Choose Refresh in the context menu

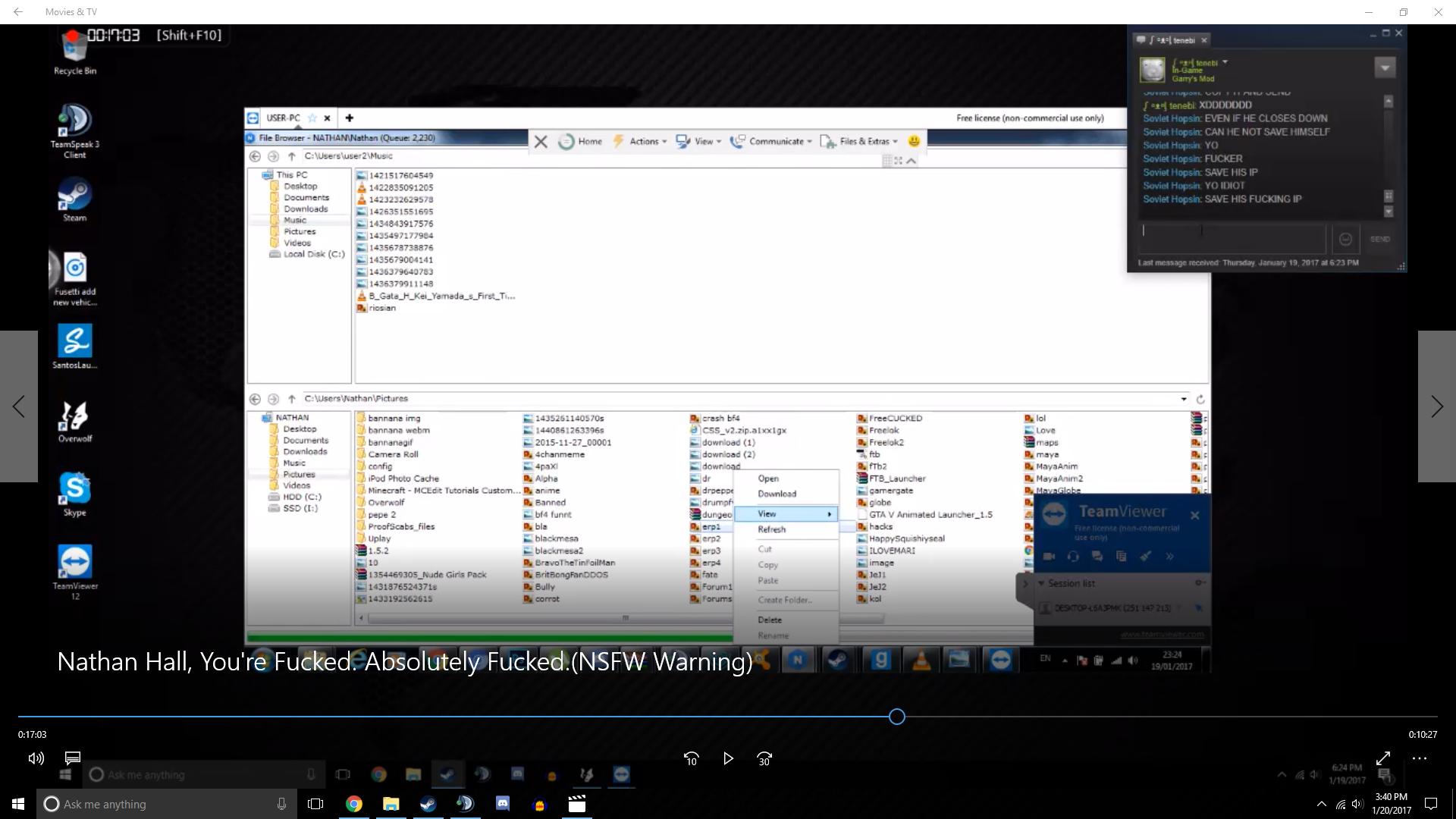(771, 529)
